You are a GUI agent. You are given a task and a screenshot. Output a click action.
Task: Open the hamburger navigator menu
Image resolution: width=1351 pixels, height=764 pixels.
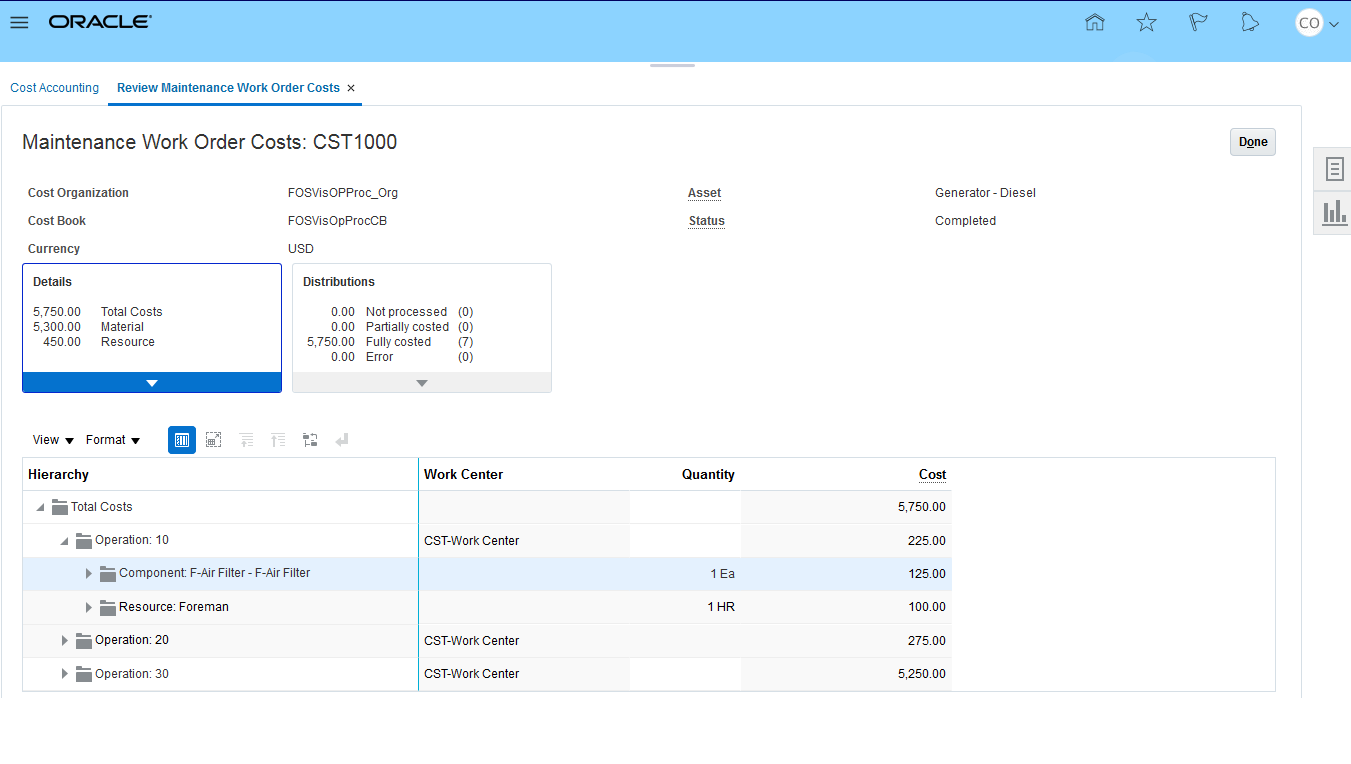pos(19,22)
